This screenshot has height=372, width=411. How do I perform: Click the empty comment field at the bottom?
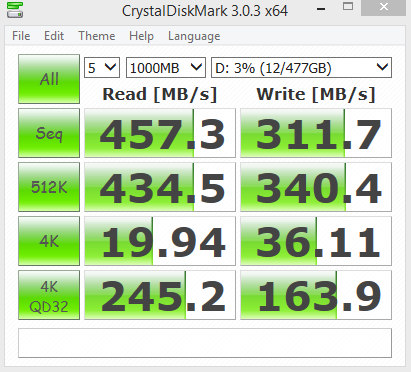[205, 343]
